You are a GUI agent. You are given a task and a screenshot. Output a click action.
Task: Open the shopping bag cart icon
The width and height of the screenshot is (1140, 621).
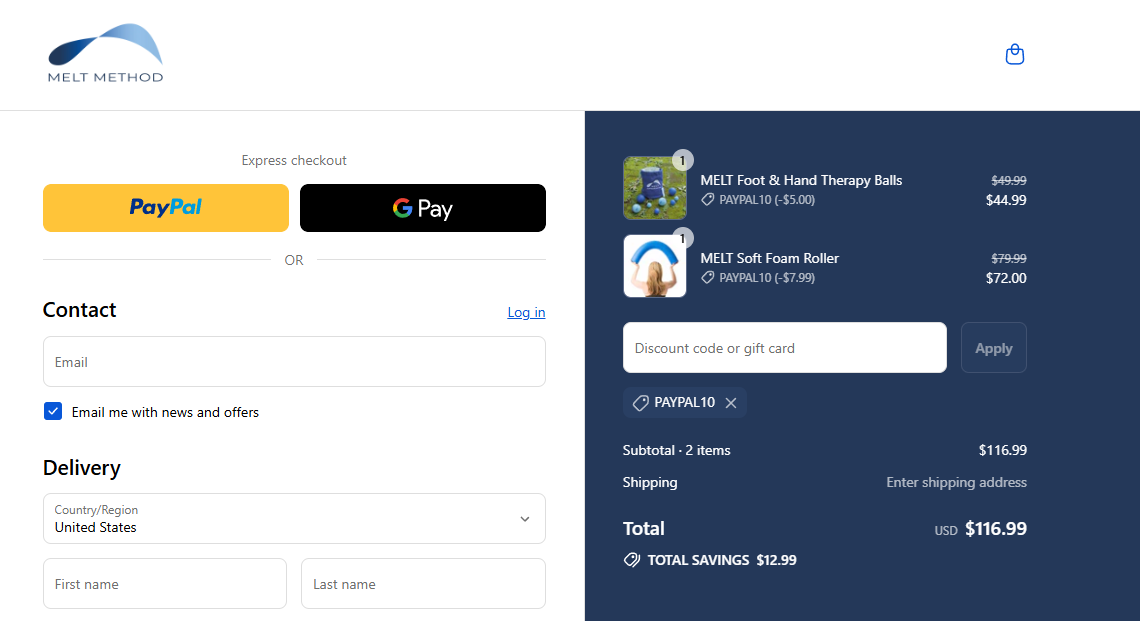click(1014, 55)
